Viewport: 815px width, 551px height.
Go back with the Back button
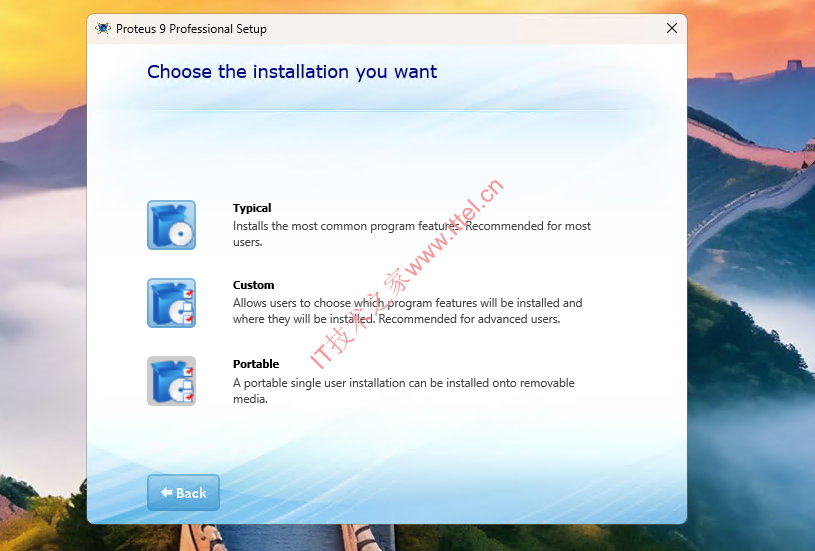pos(183,492)
